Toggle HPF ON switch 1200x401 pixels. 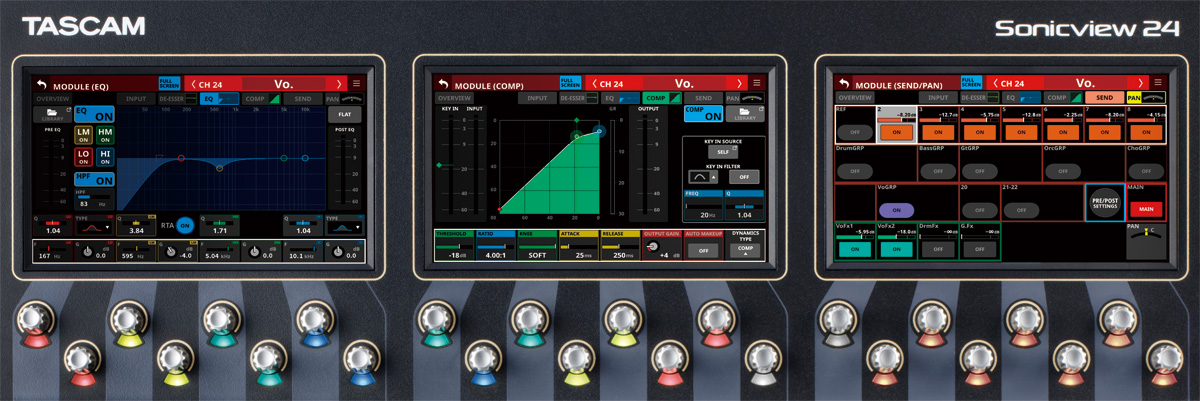coord(94,179)
